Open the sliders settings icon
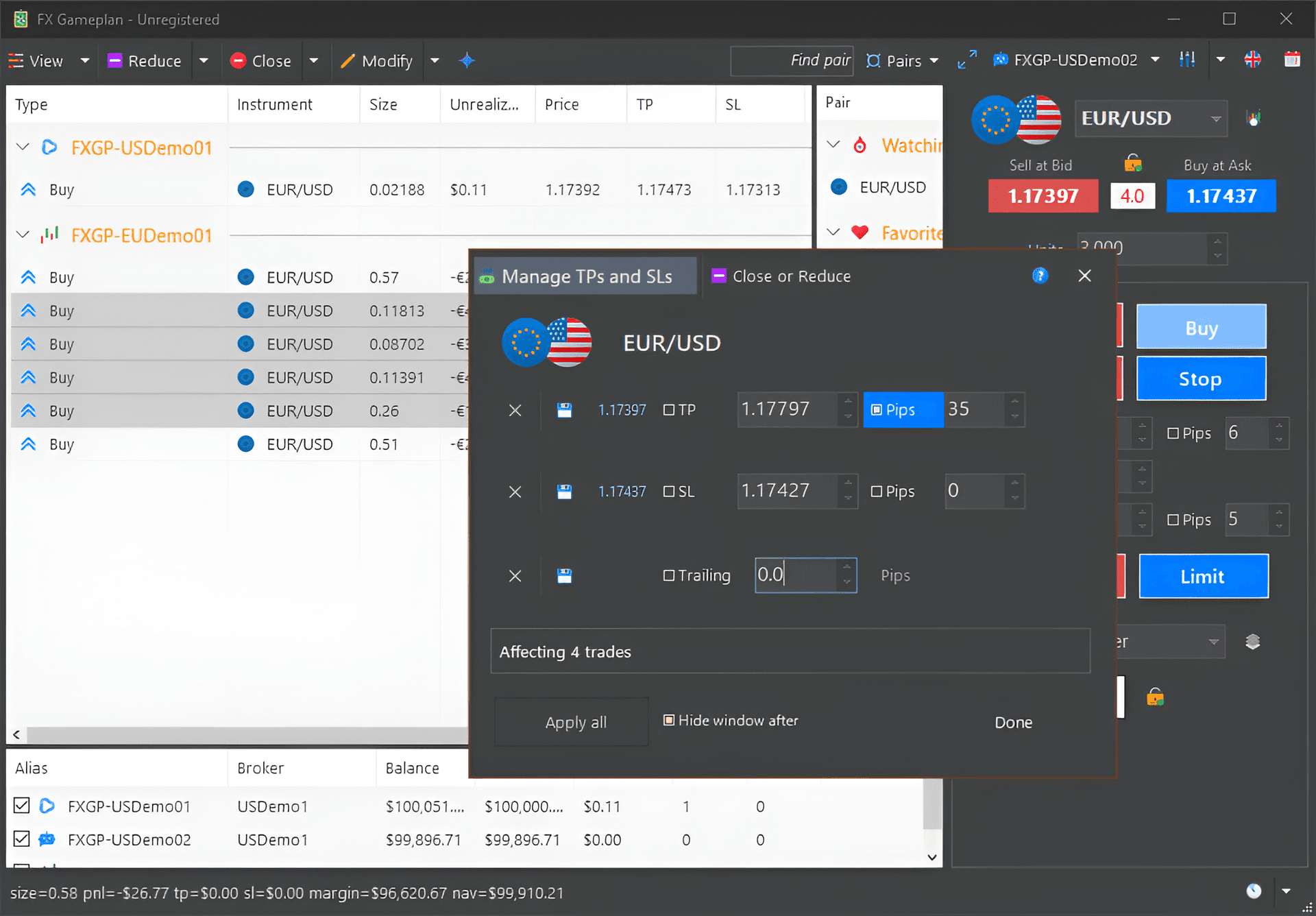The height and width of the screenshot is (916, 1316). point(1187,60)
